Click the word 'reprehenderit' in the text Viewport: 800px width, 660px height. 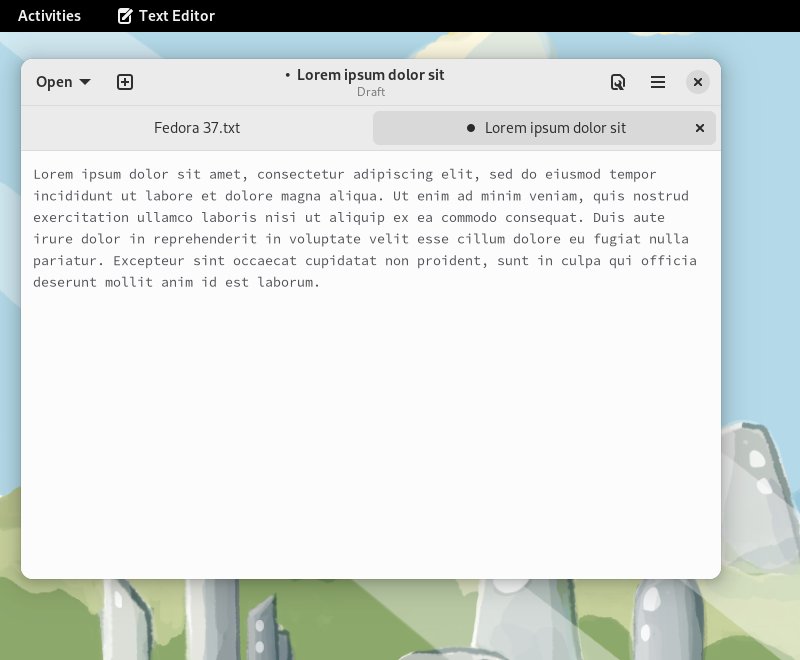(205, 239)
